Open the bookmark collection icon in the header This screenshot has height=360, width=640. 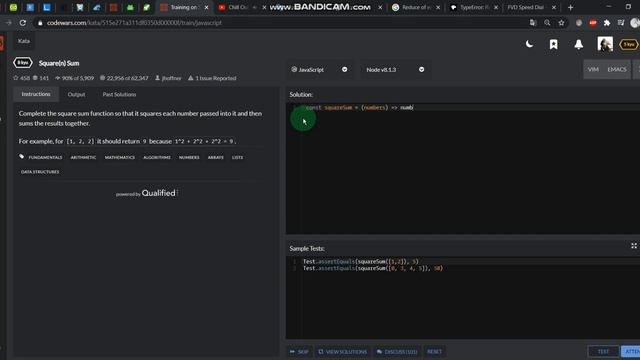(x=553, y=44)
